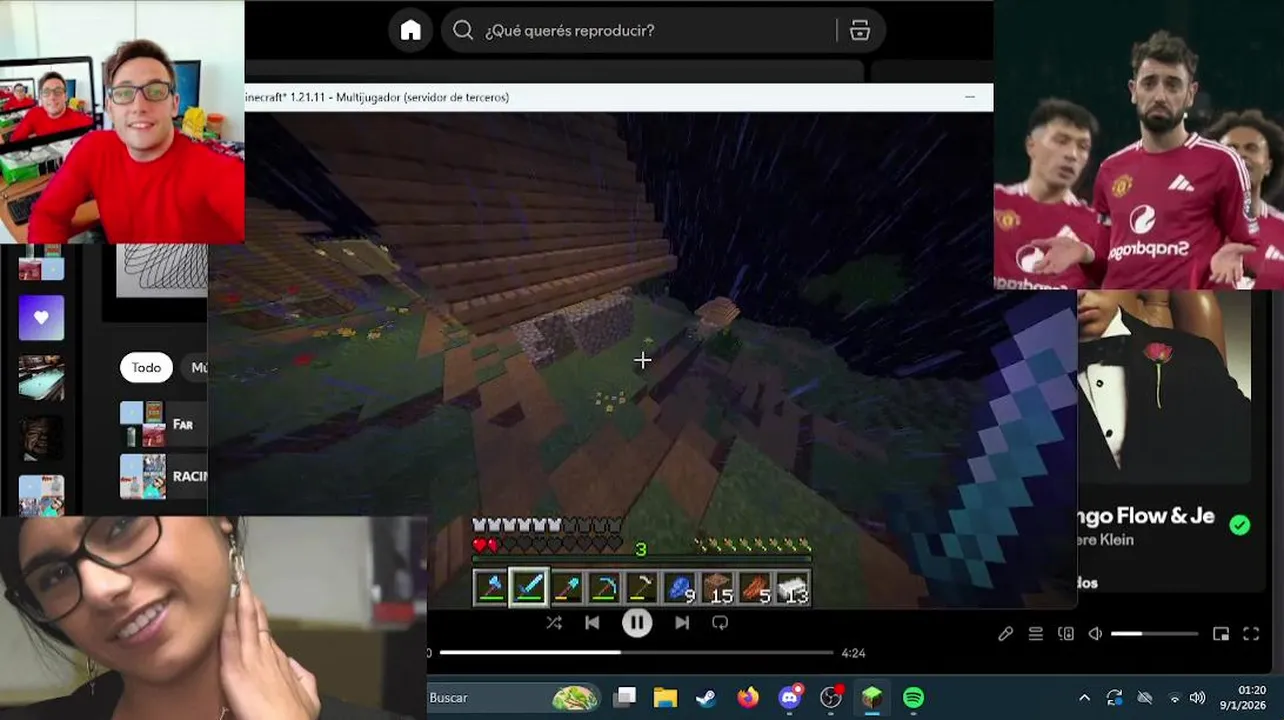The width and height of the screenshot is (1284, 720).
Task: Pause playback with the round pause button
Action: click(x=637, y=623)
